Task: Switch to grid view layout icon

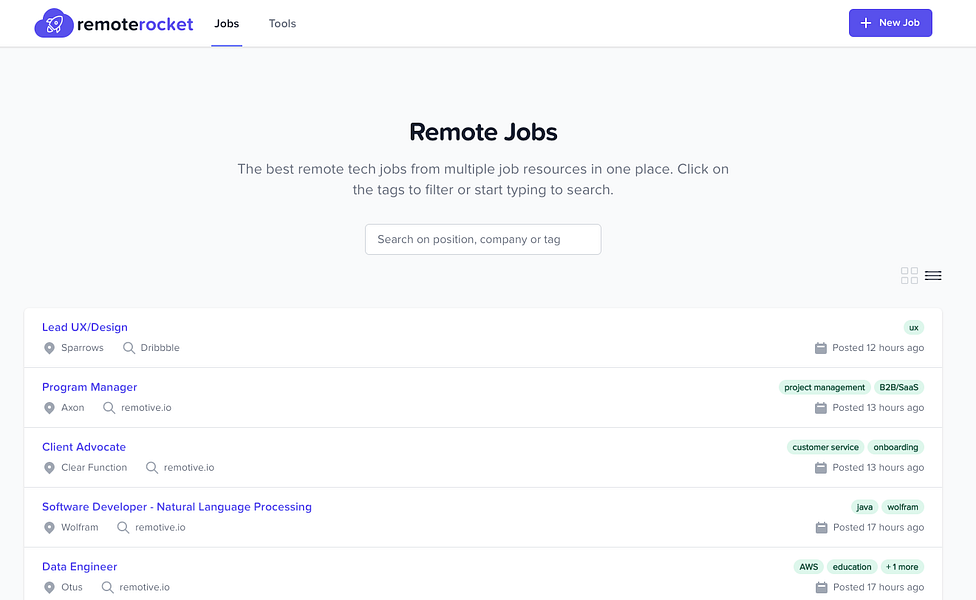Action: point(909,275)
